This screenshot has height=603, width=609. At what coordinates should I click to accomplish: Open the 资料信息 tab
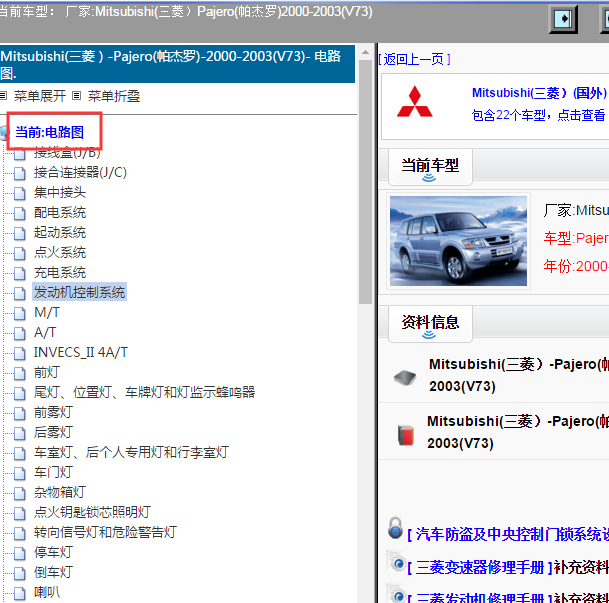[430, 323]
